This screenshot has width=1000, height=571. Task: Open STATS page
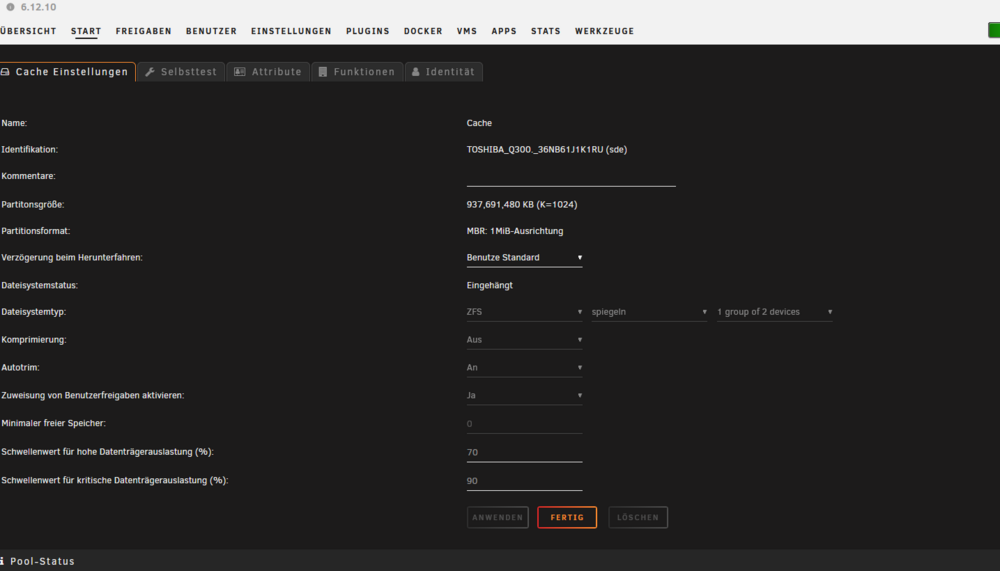coord(545,31)
